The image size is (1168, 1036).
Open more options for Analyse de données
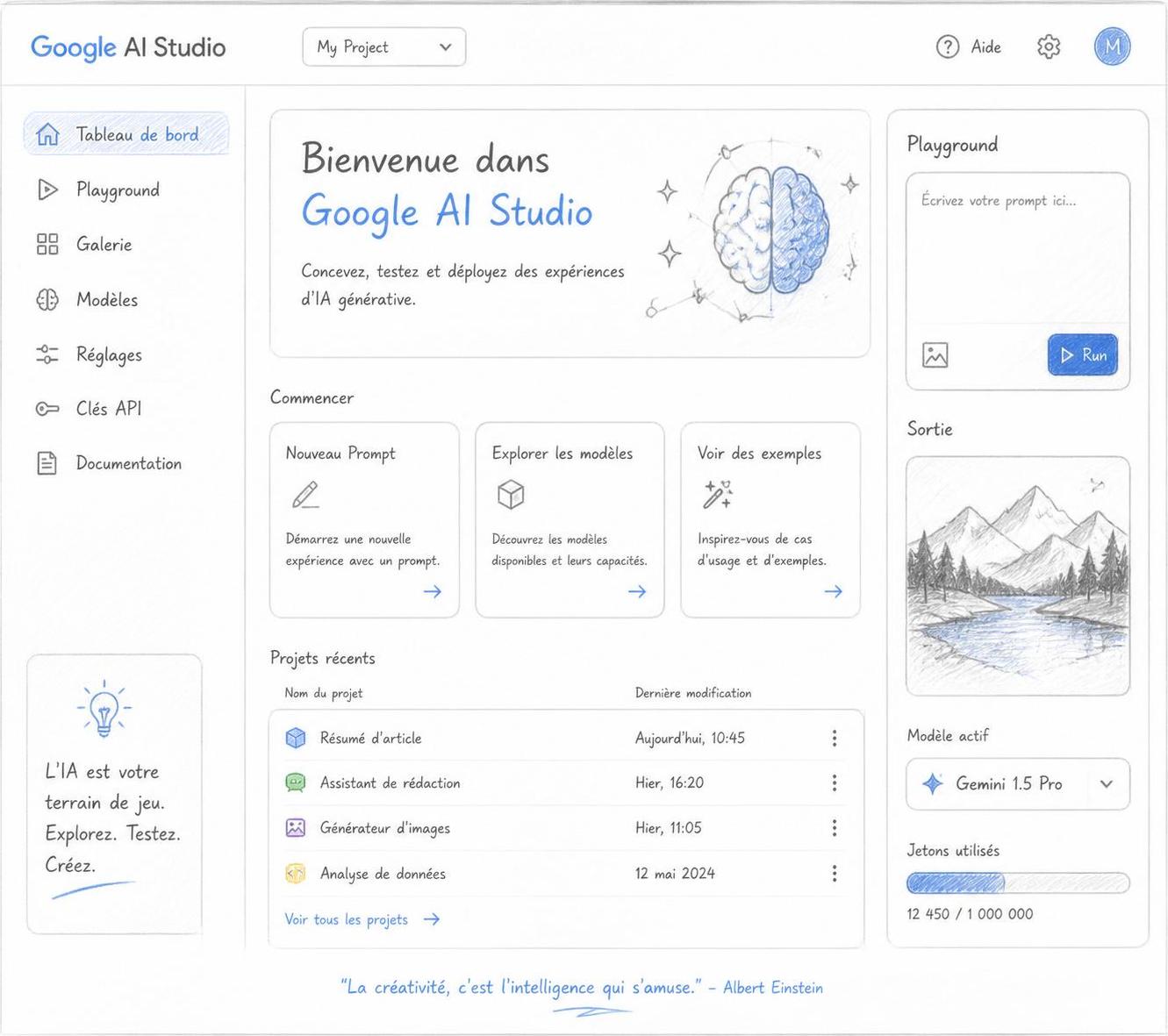coord(834,873)
